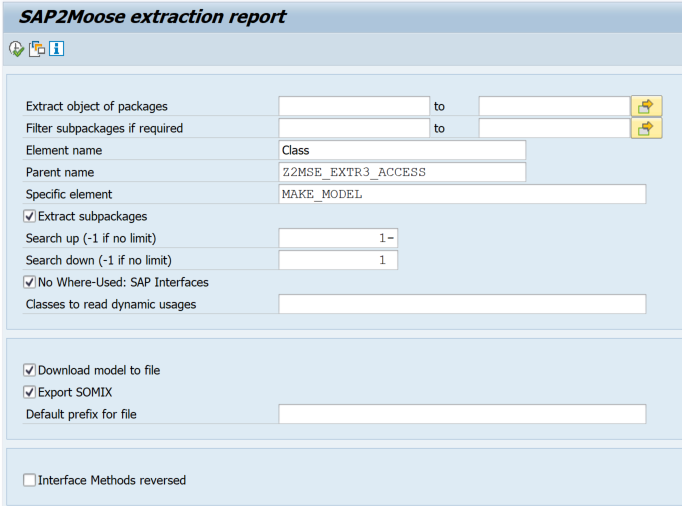This screenshot has width=682, height=506.
Task: Focus the Default prefix for file field
Action: tap(462, 414)
